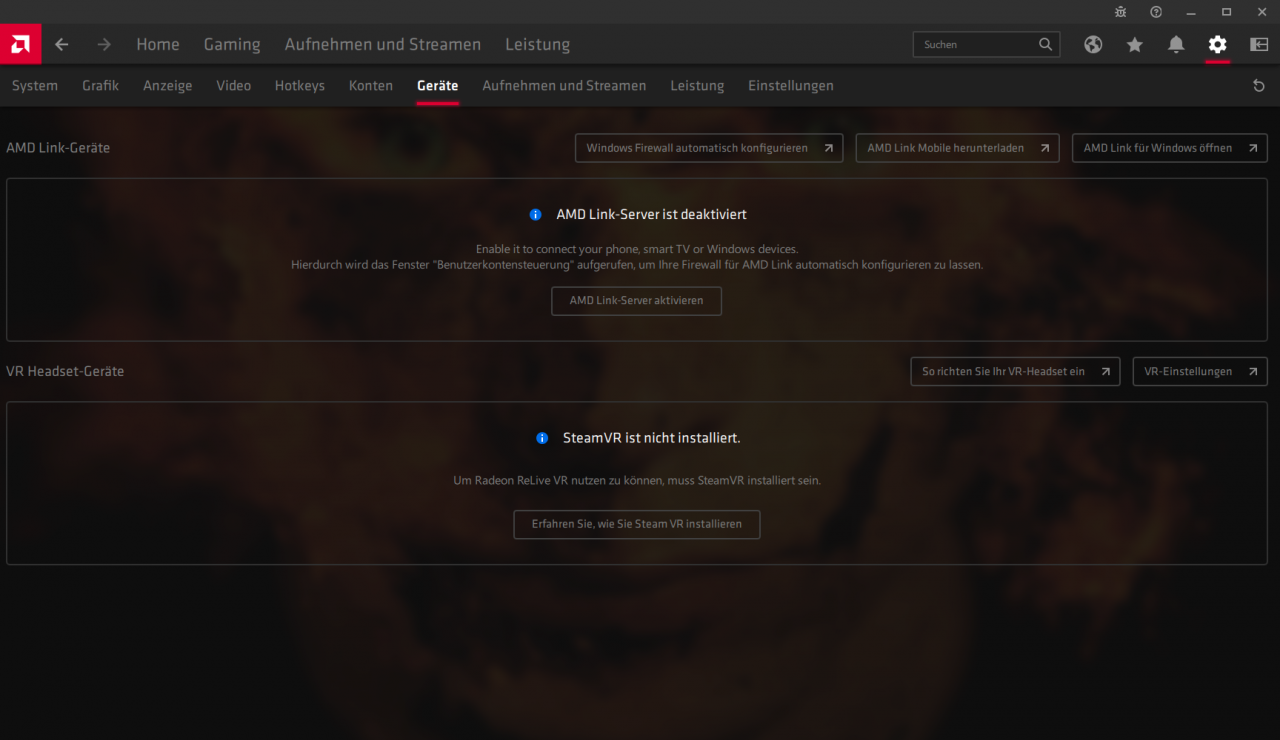Click the search magnifier icon

(x=1045, y=44)
